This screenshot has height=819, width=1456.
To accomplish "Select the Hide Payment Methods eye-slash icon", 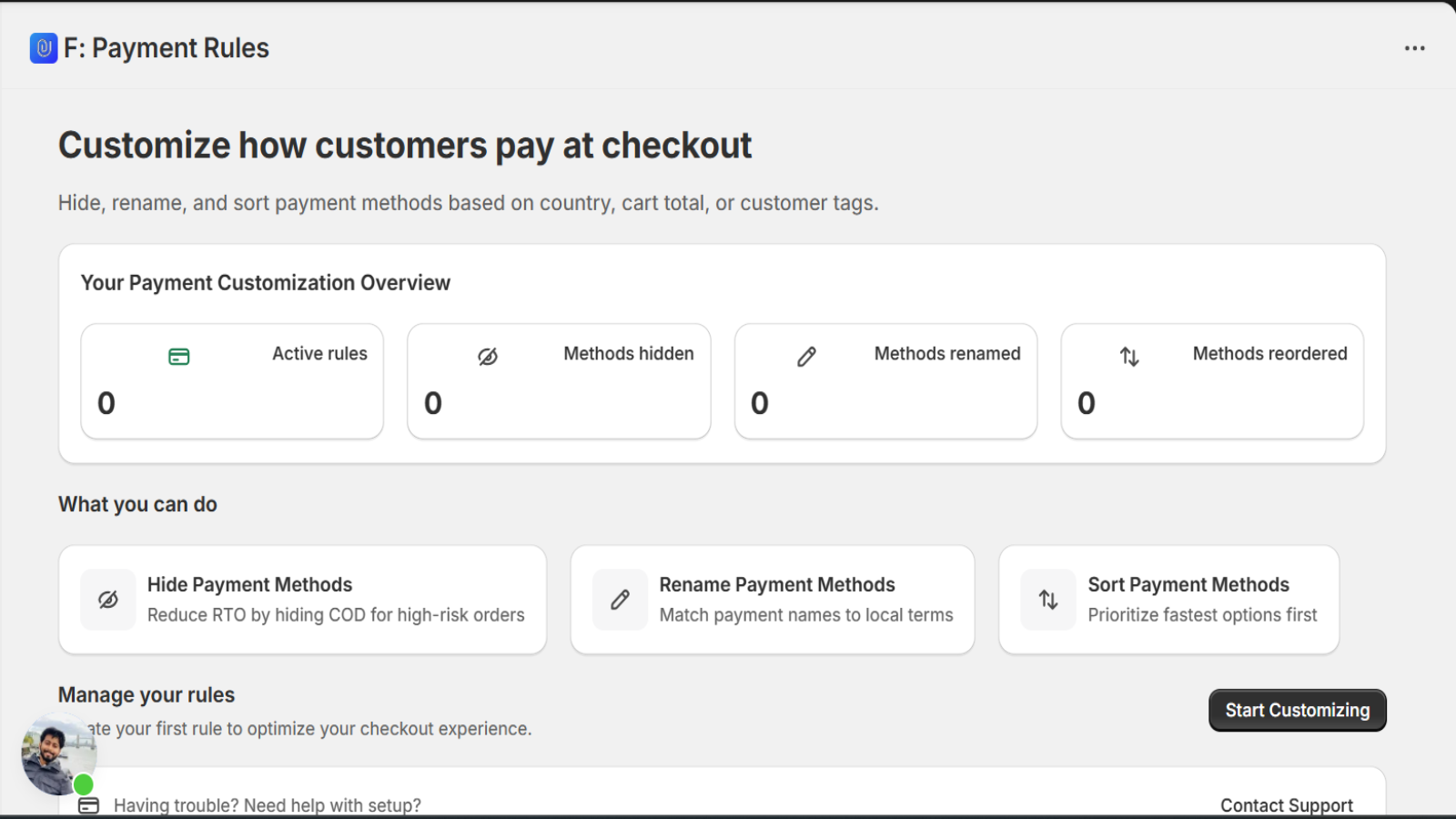I will [107, 599].
